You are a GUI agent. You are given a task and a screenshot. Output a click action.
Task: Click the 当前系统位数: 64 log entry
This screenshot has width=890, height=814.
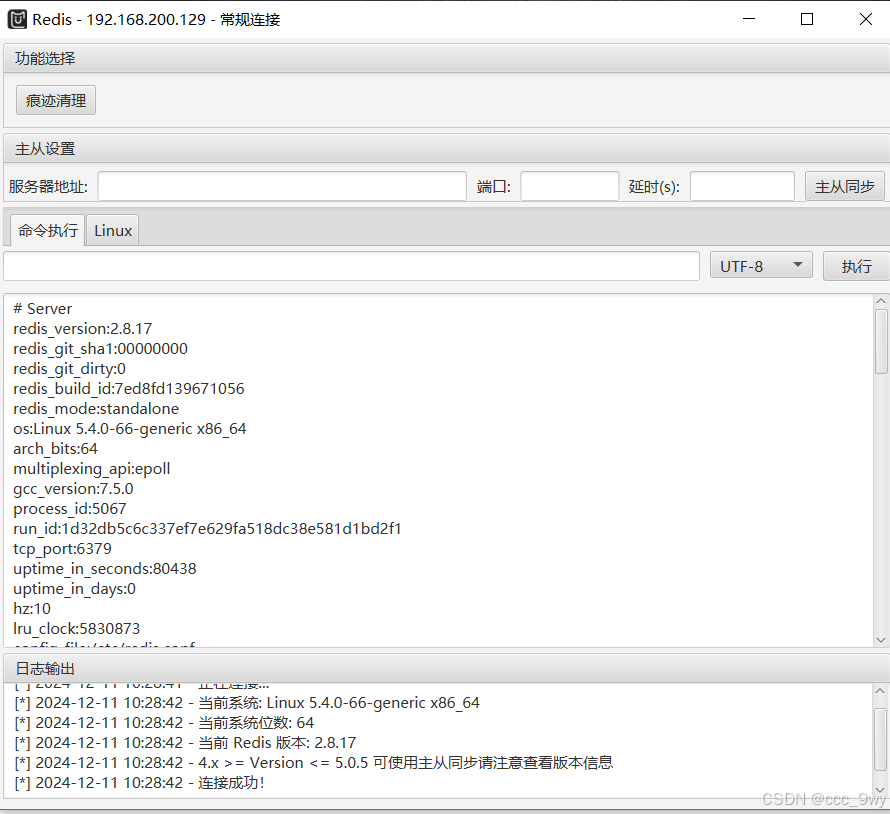click(164, 723)
